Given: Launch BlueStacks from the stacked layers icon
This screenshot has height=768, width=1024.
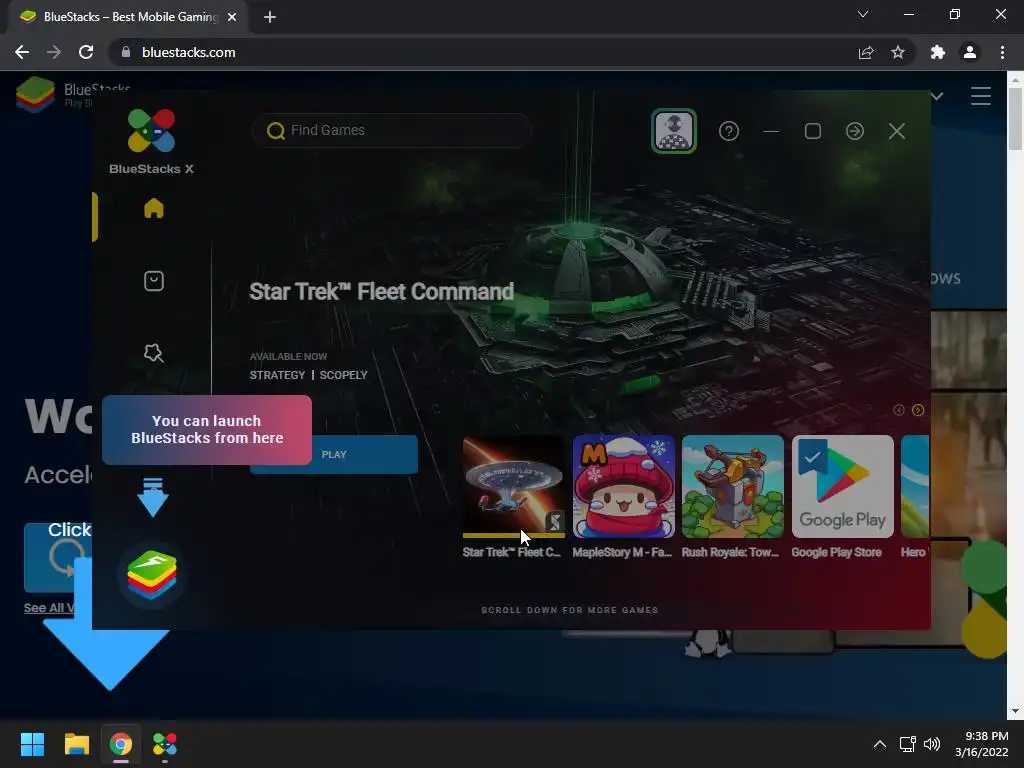Looking at the screenshot, I should coord(152,575).
